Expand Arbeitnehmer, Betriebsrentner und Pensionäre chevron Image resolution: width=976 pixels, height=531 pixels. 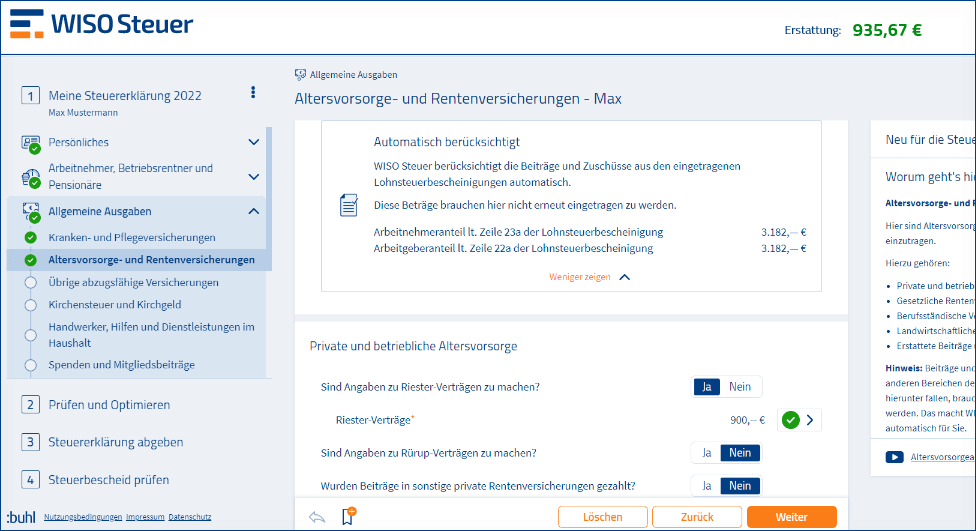253,177
